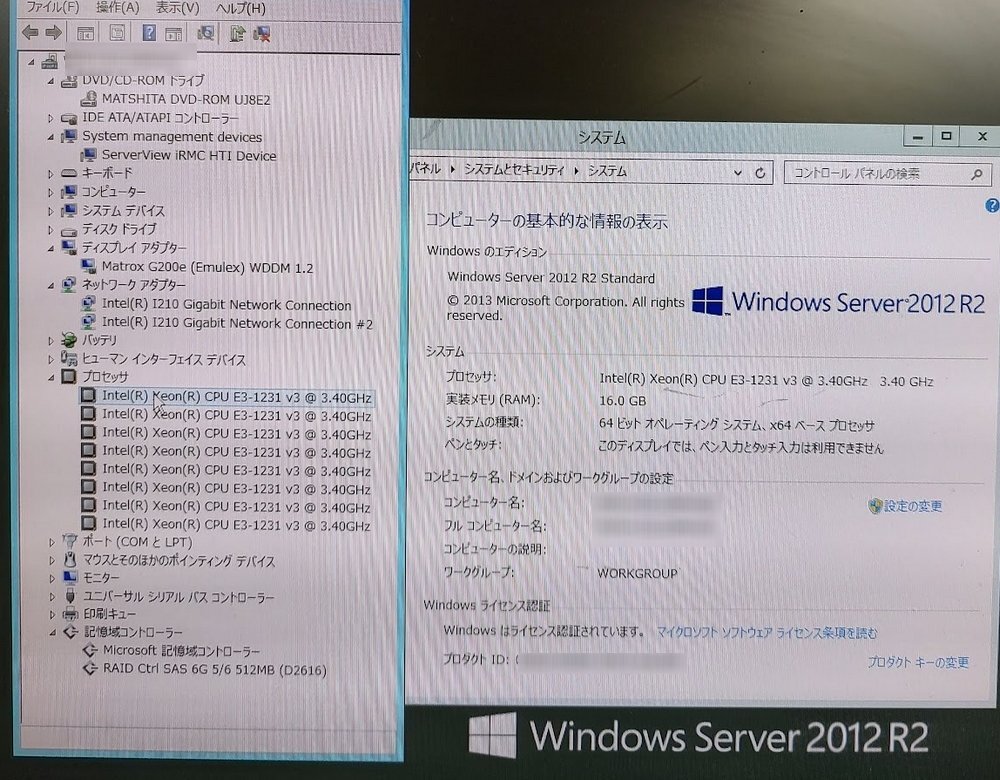This screenshot has width=1000, height=780.
Task: Click Scan for hardware changes toolbar icon
Action: pyautogui.click(x=205, y=33)
